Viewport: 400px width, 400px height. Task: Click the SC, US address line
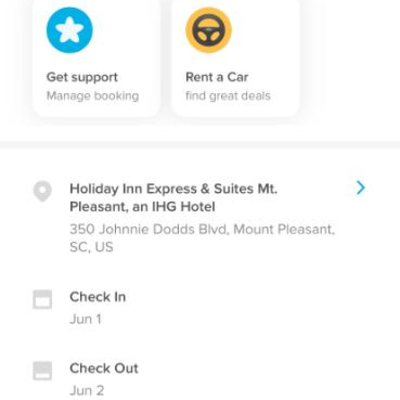[91, 247]
